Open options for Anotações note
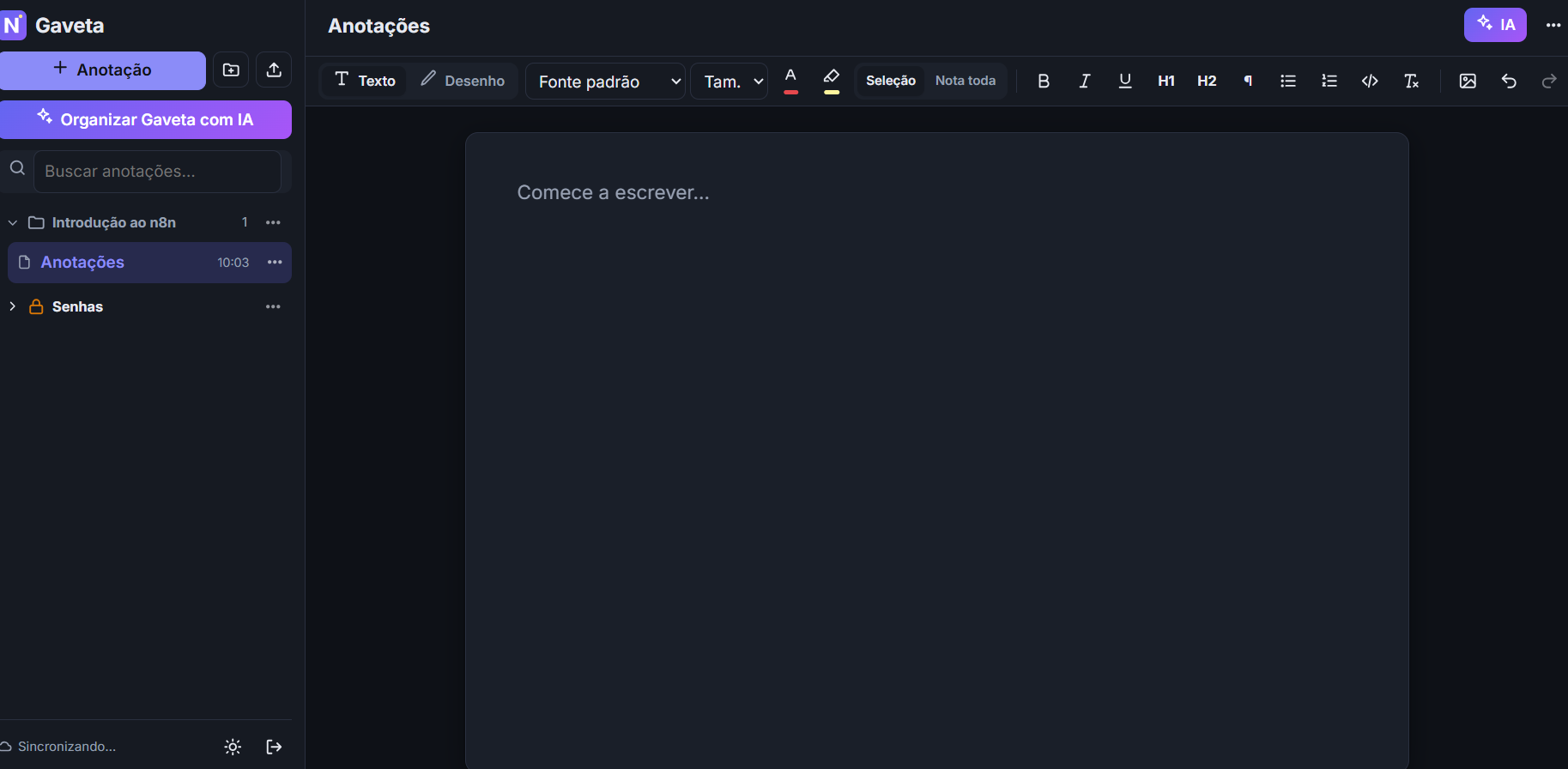This screenshot has height=769, width=1568. [275, 263]
